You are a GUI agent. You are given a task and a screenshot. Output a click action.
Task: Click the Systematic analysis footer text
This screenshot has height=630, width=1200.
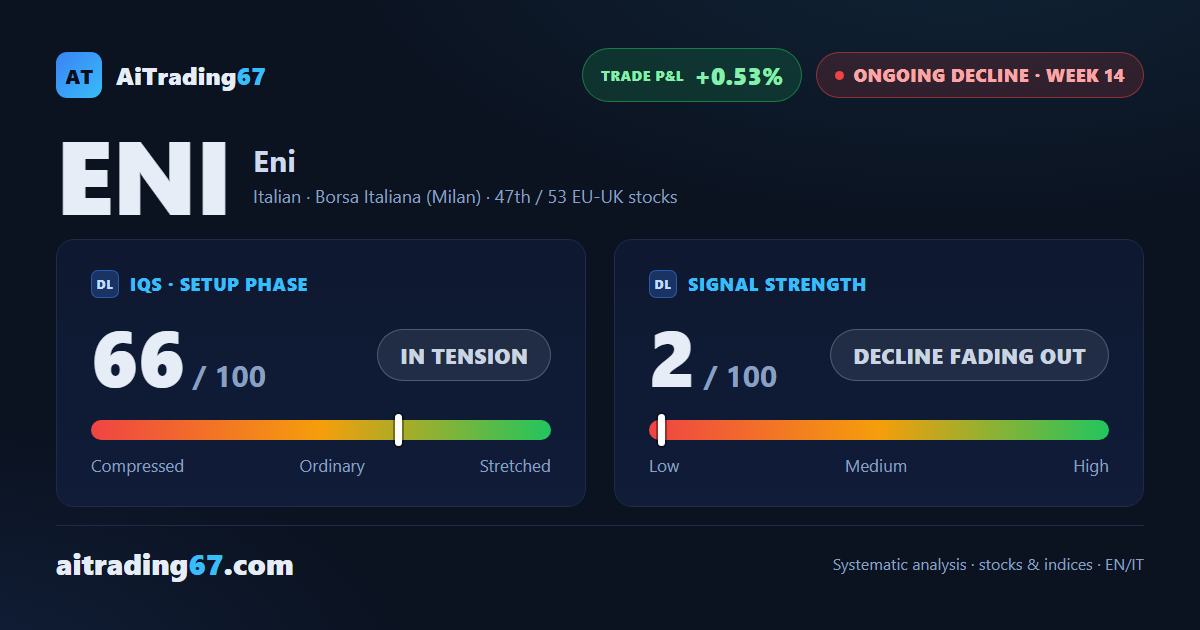tap(988, 565)
